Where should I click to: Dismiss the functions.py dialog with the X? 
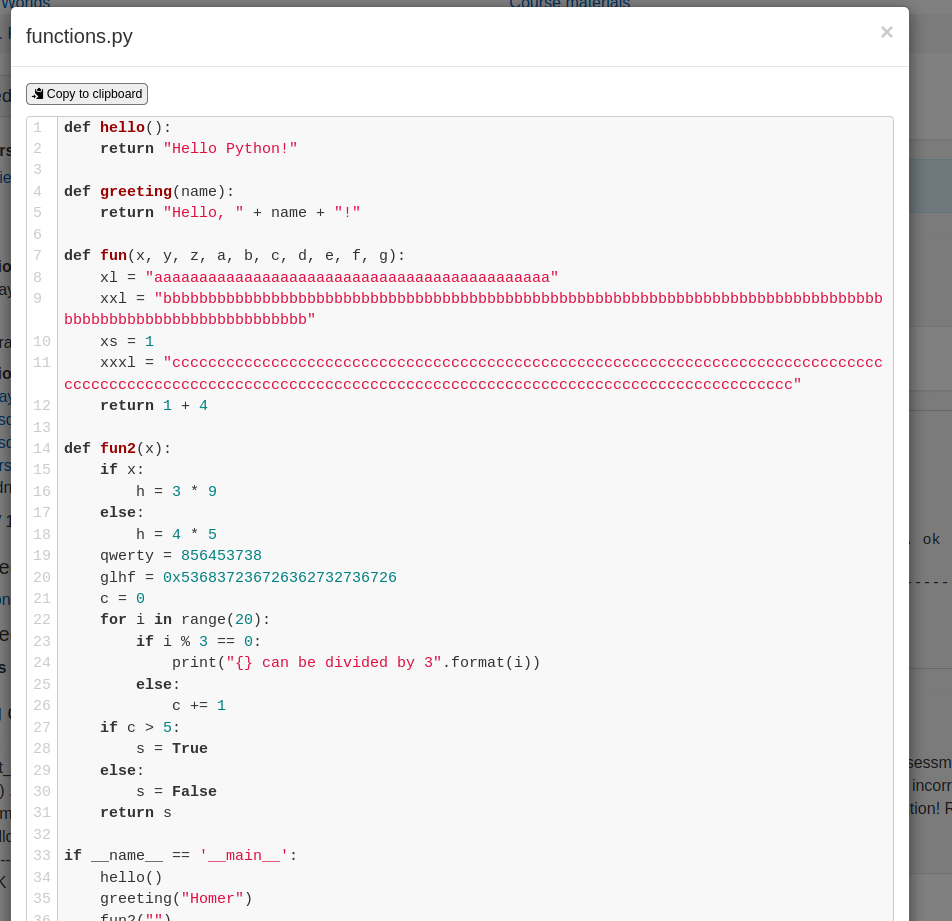click(886, 31)
